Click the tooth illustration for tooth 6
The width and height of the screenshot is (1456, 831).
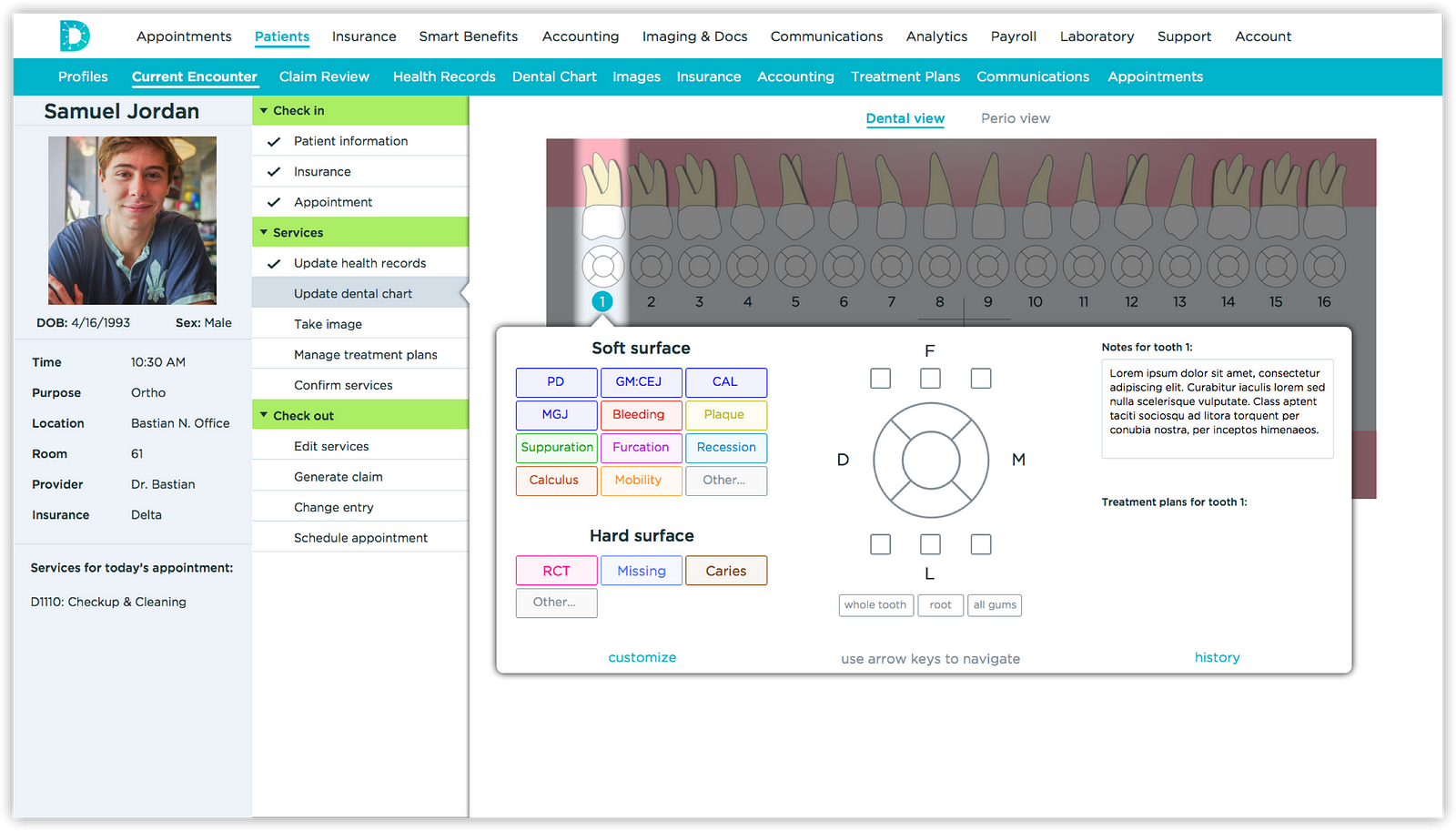844,195
